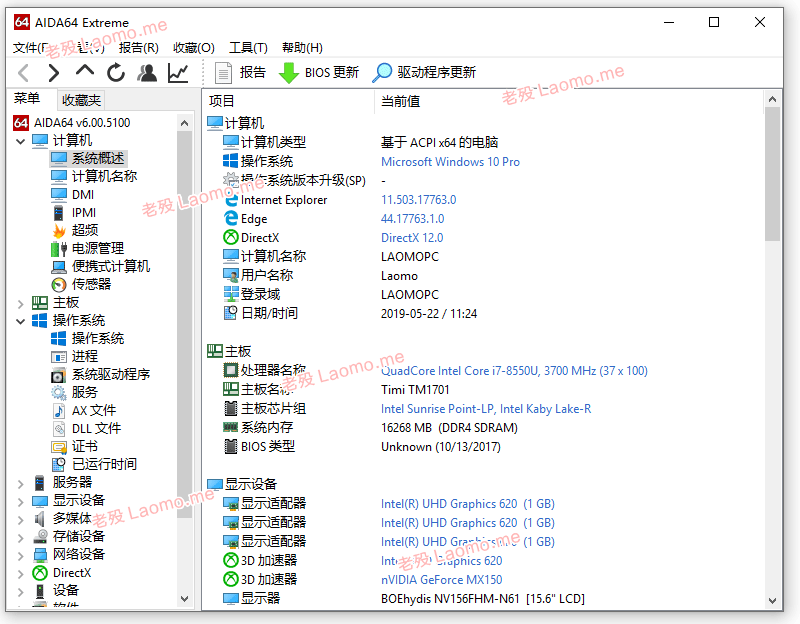Click the main panel scroll down arrow
The image size is (800, 624).
tap(772, 601)
